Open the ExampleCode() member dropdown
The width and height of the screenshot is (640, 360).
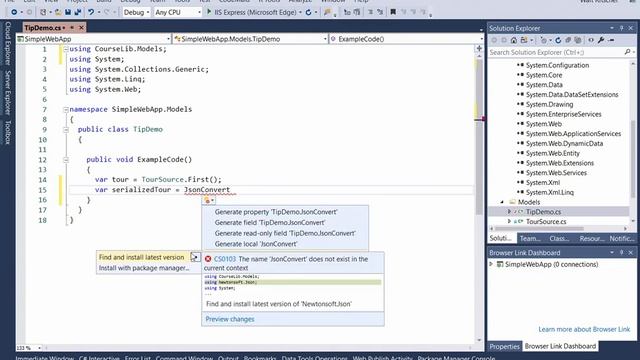point(407,39)
